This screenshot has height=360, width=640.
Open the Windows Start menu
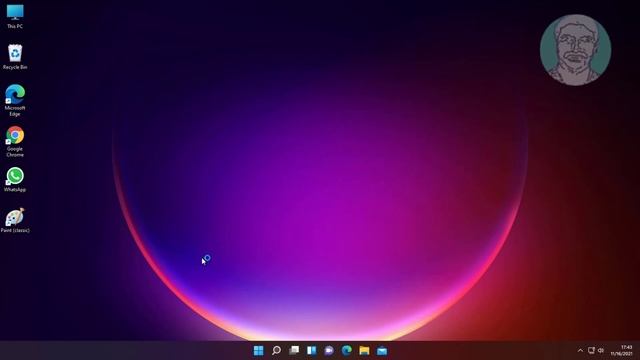coord(258,350)
